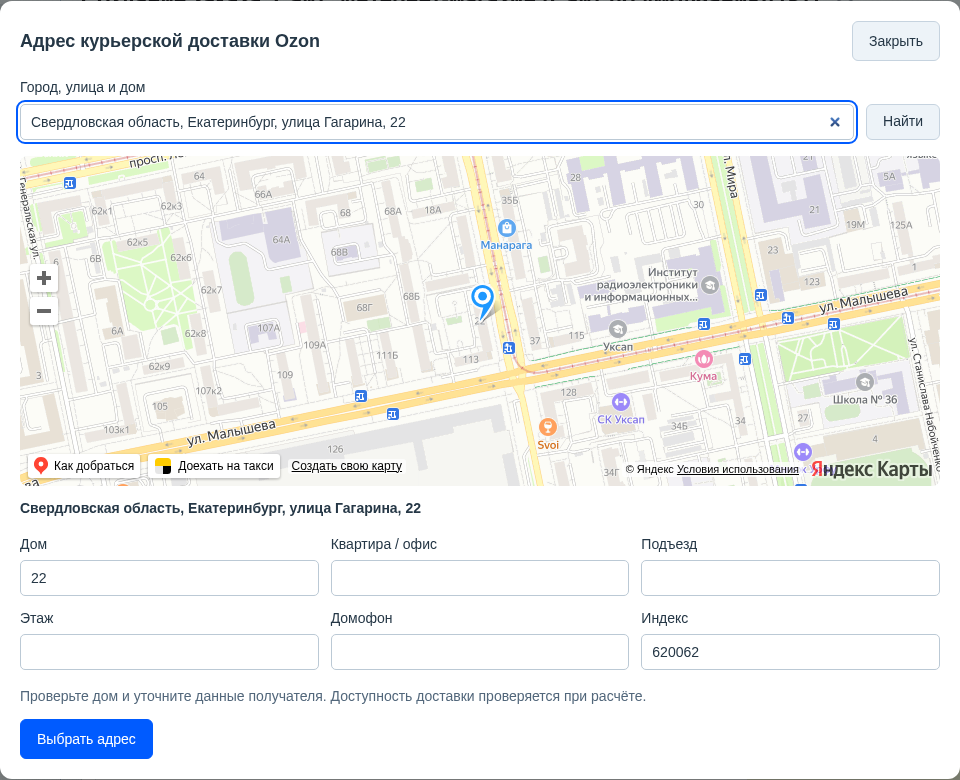Click the Дом input field
The image size is (960, 780).
coord(169,578)
